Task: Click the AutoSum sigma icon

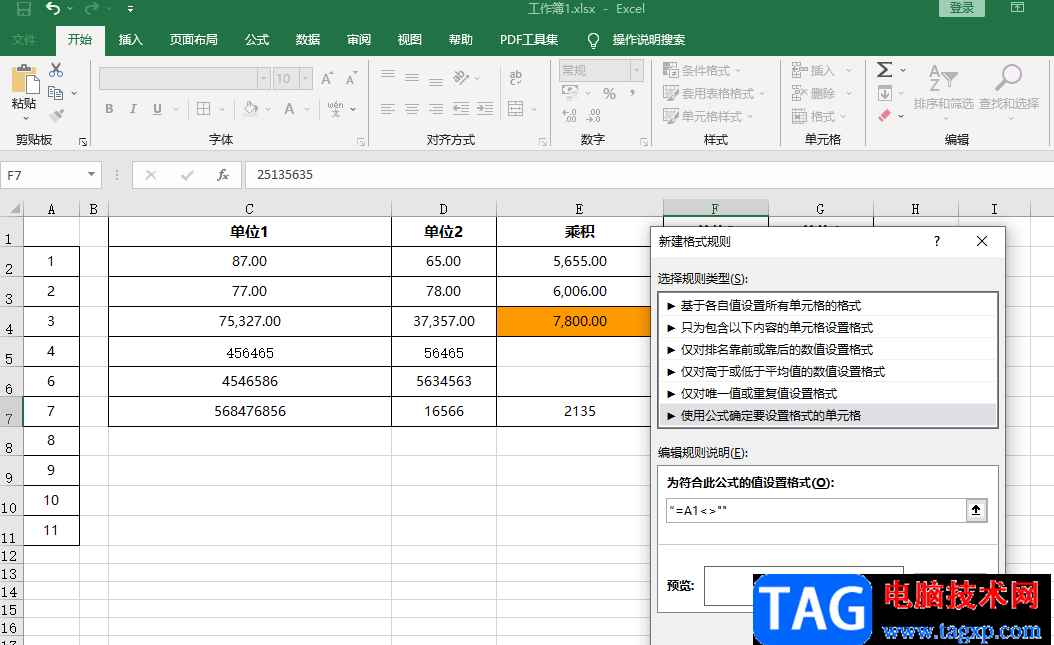Action: (885, 70)
